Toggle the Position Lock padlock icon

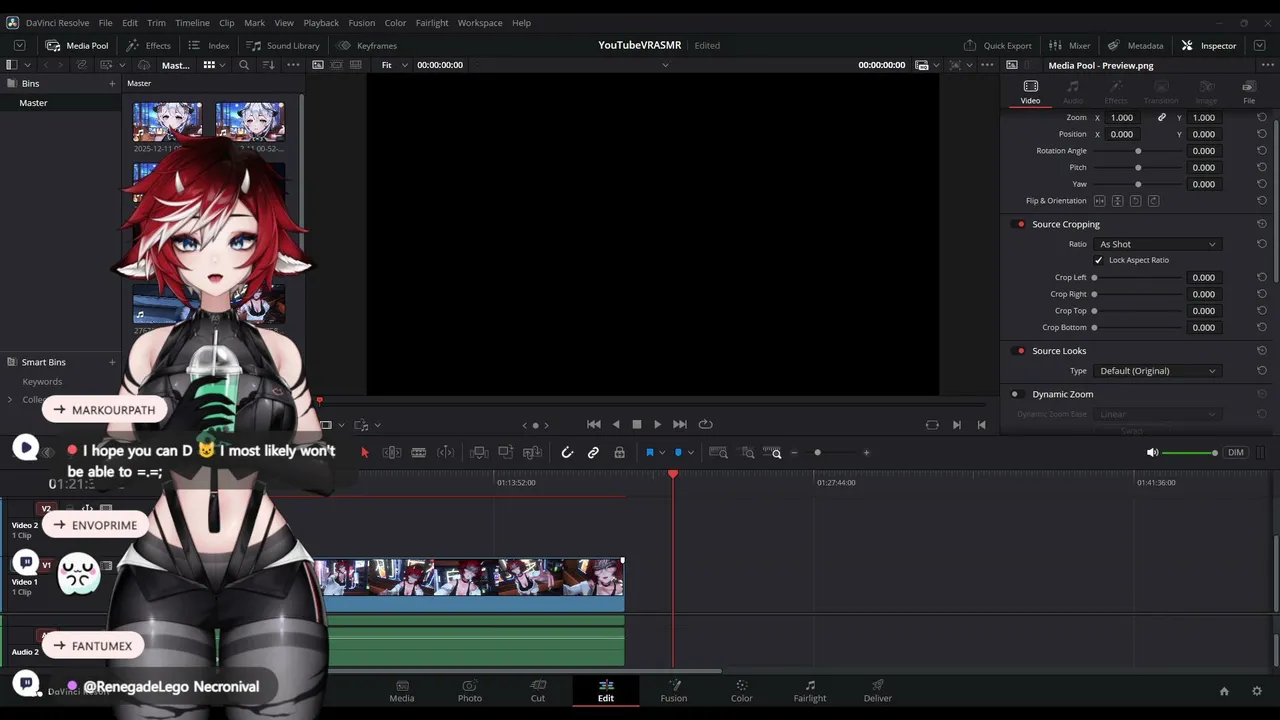(x=620, y=453)
